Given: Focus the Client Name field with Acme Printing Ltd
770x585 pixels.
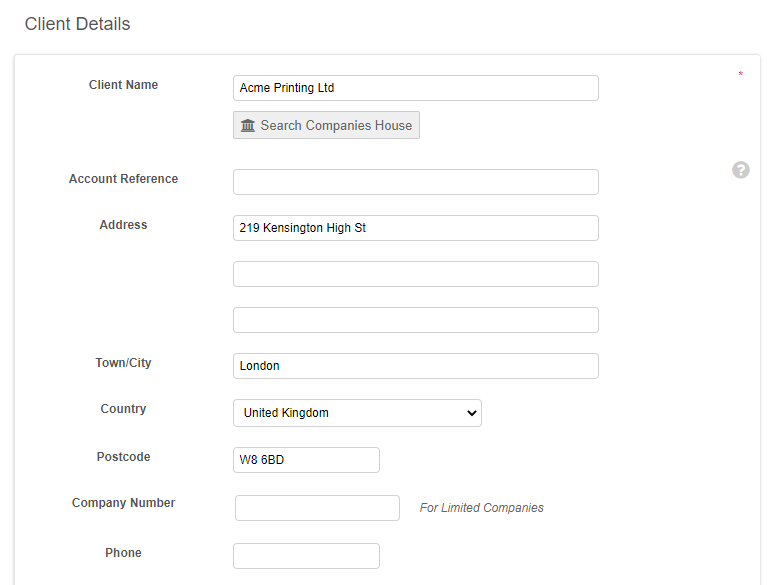Looking at the screenshot, I should point(415,88).
